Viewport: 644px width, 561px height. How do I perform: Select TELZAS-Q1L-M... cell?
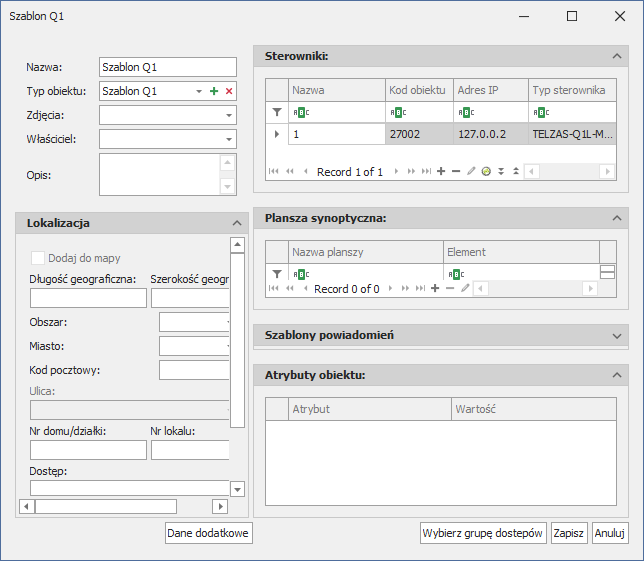tap(572, 134)
